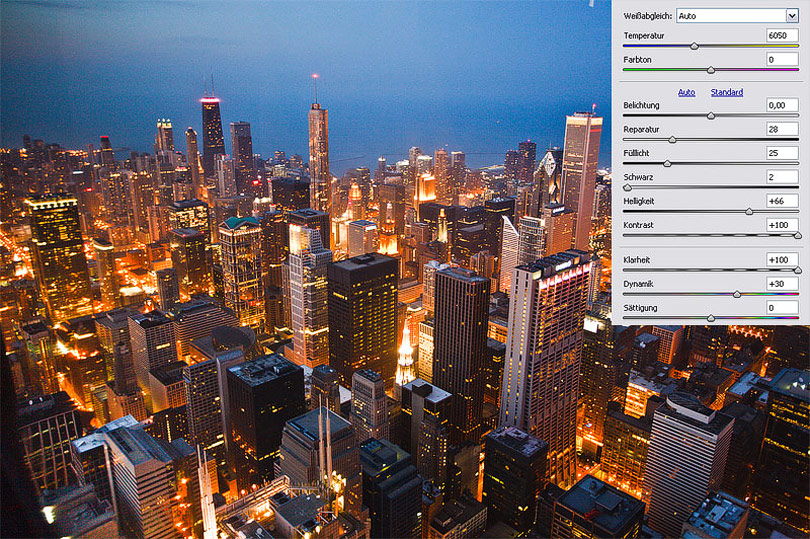The height and width of the screenshot is (539, 810).
Task: Click the Farbton value field
Action: click(782, 59)
